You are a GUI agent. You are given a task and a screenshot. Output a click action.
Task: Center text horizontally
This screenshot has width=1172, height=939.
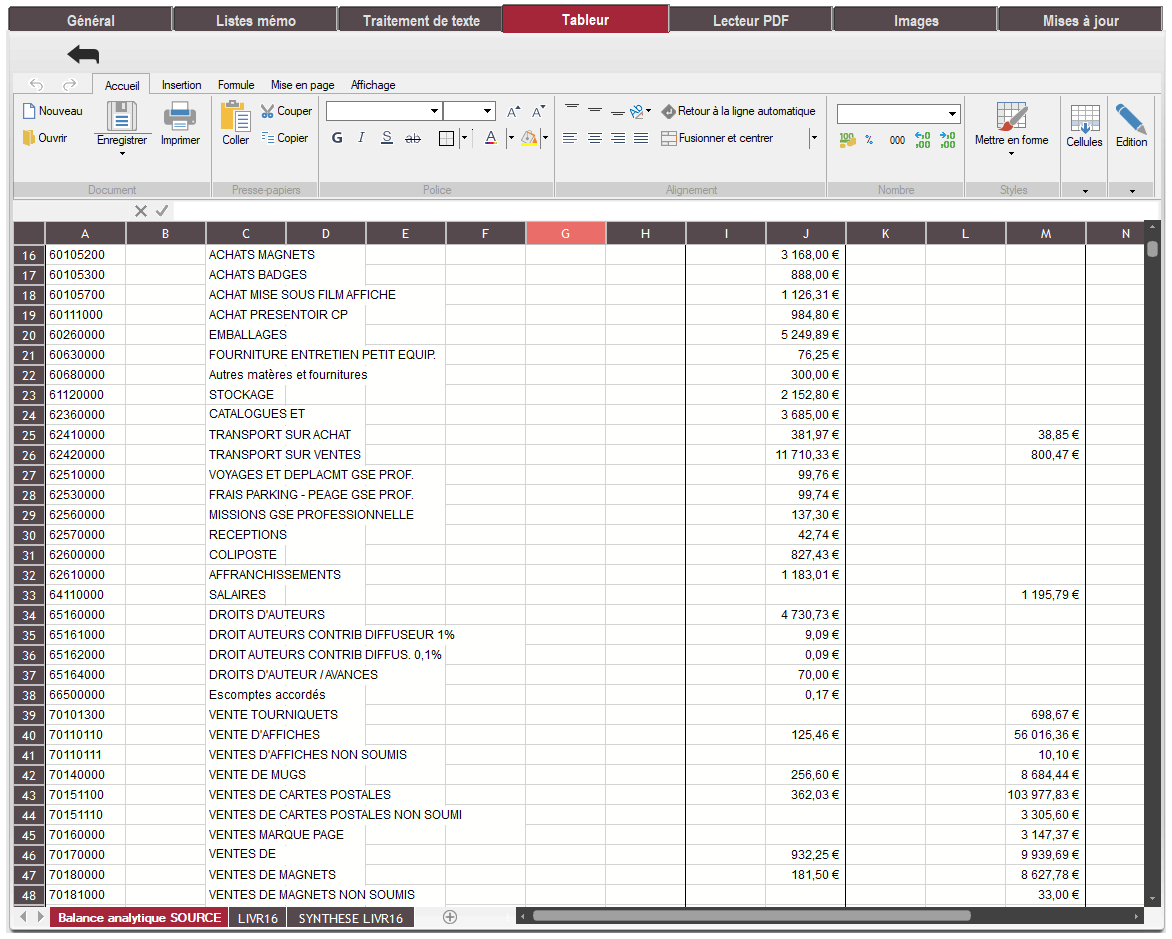coord(594,138)
